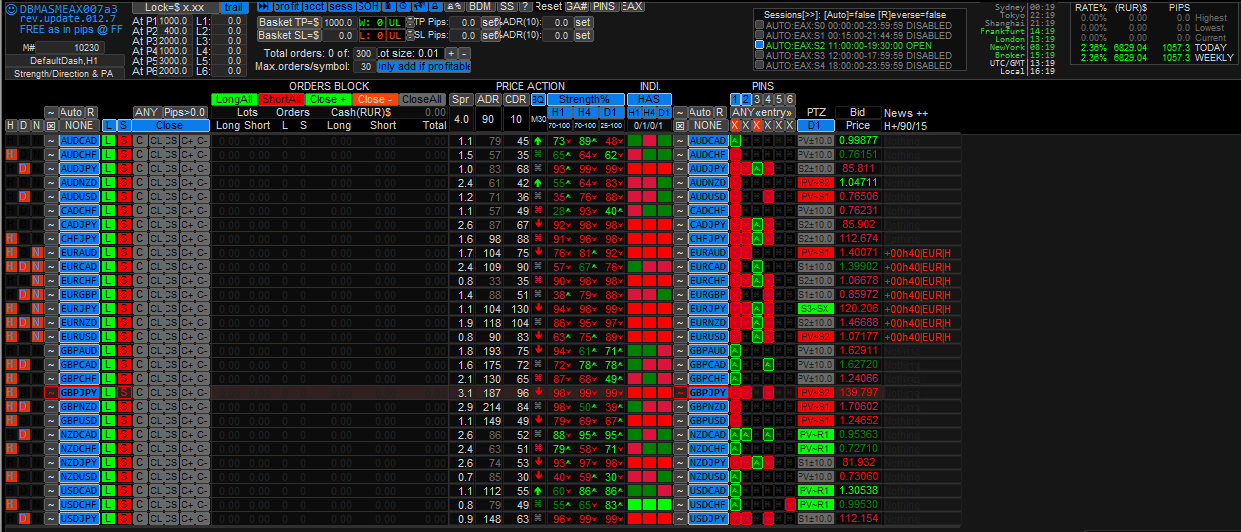Viewport: 1241px width, 532px height.
Task: Click the L buy button for AUDCAD
Action: [x=109, y=141]
